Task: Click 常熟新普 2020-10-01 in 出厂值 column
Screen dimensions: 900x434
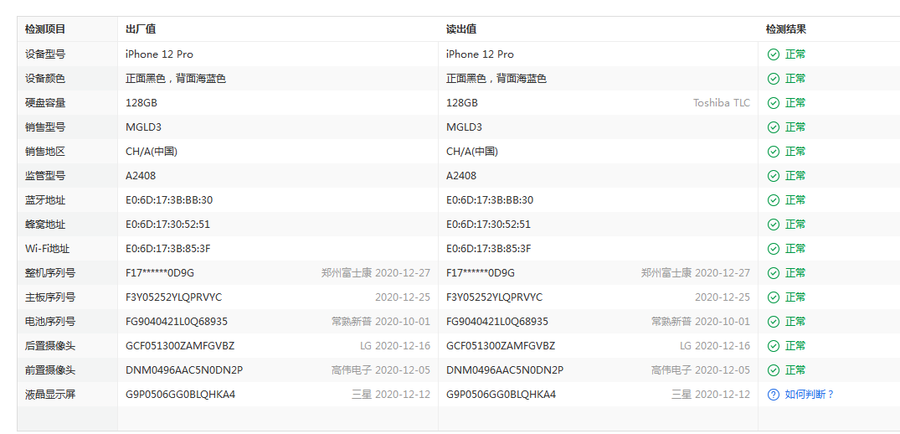Action: (381, 321)
